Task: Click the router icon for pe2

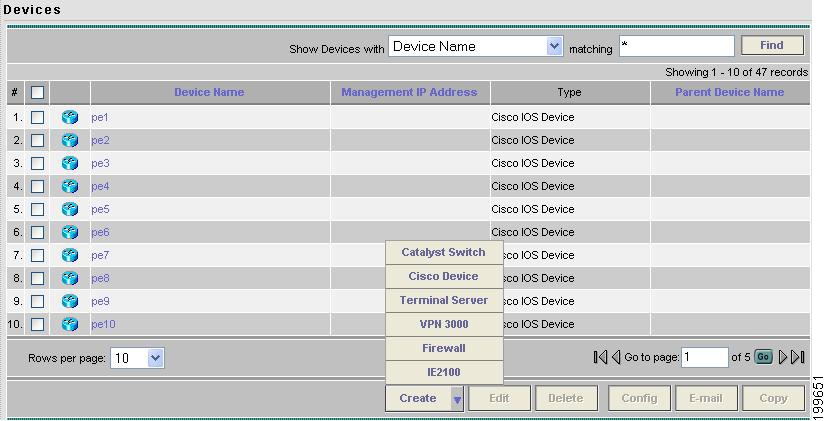Action: (70, 140)
